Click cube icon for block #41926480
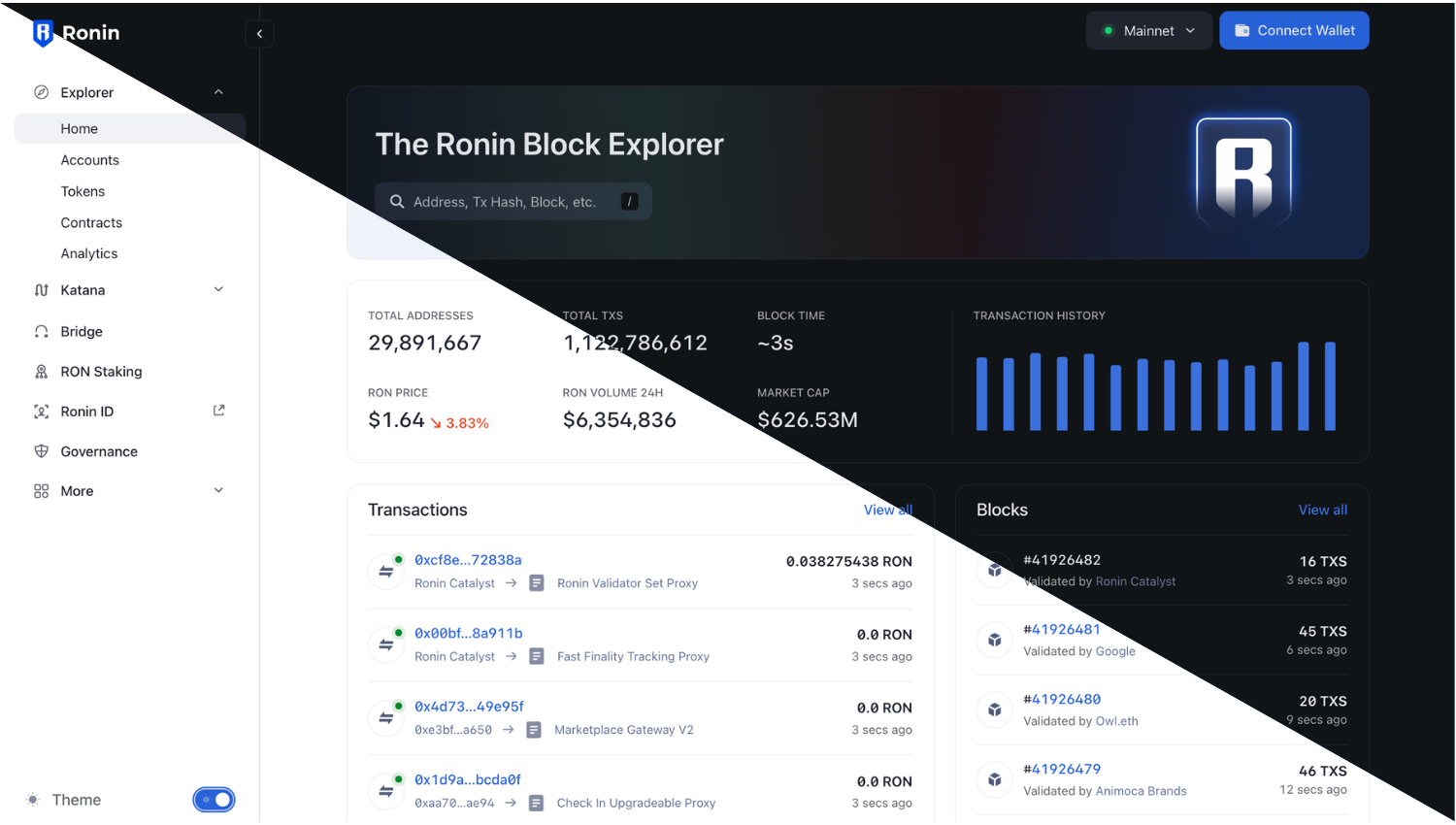1456x825 pixels. [995, 709]
